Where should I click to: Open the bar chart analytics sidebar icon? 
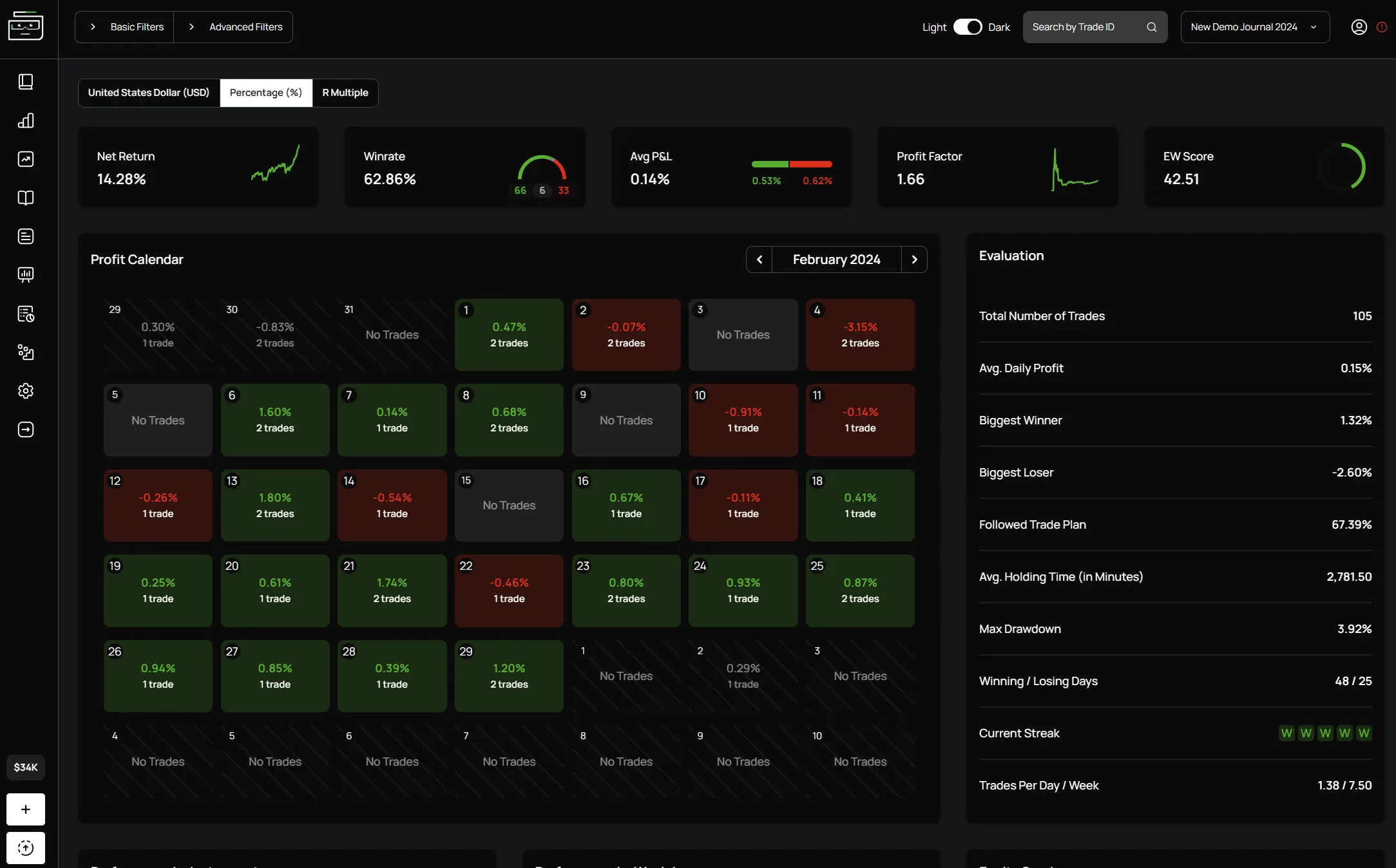pyautogui.click(x=26, y=120)
